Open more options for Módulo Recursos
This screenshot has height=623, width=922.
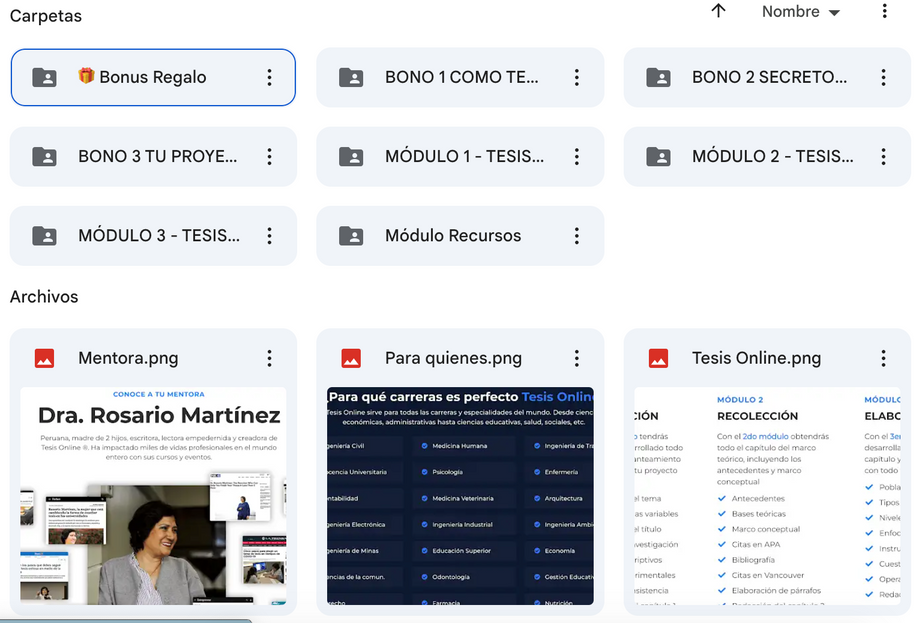click(x=577, y=236)
